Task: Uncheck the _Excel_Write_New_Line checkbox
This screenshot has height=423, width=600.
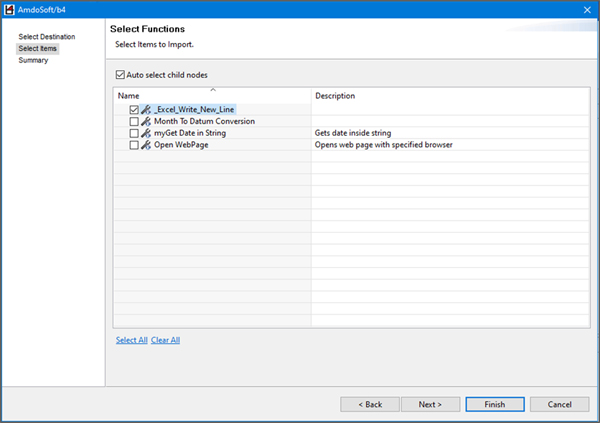Action: click(x=134, y=110)
